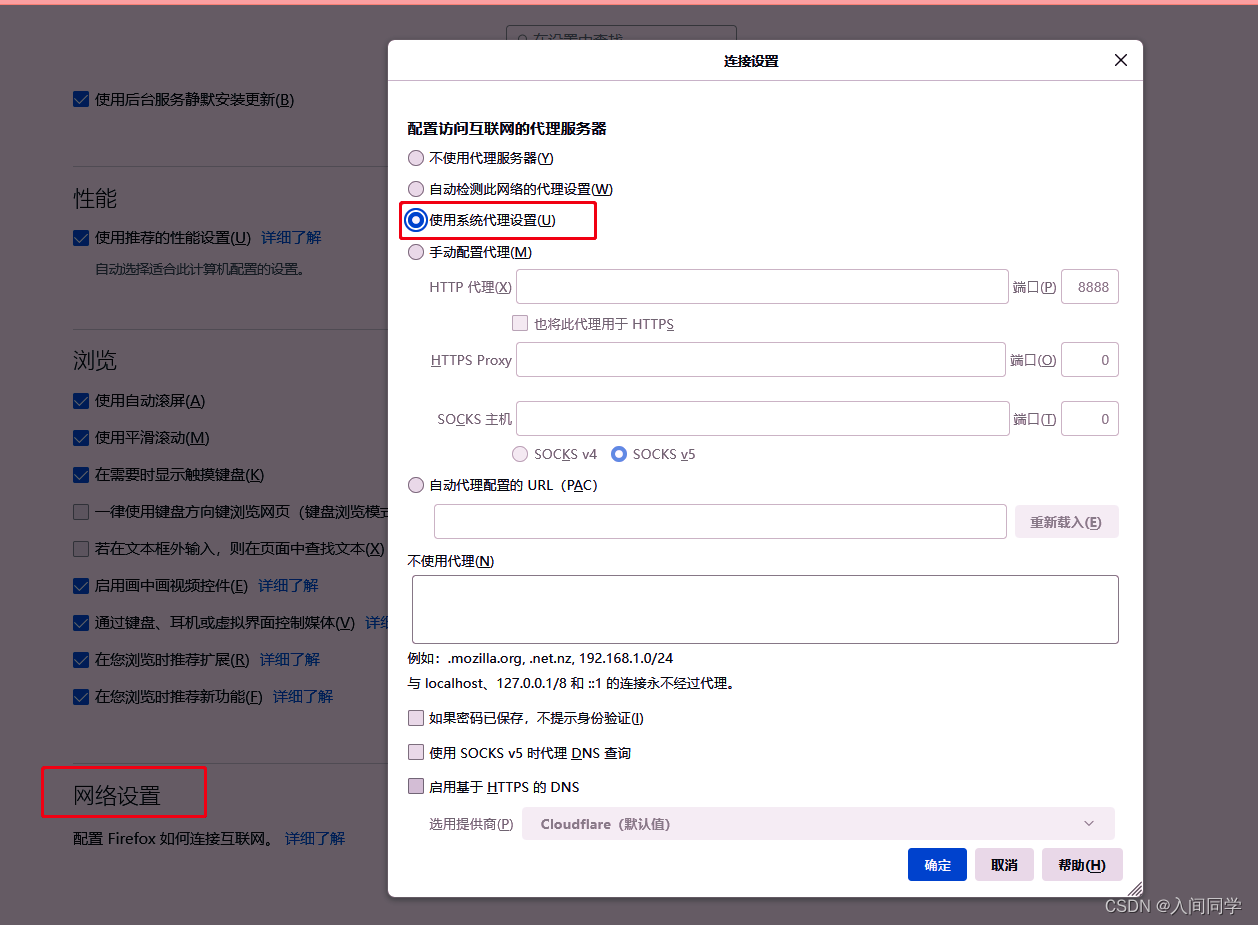The width and height of the screenshot is (1258, 925).
Task: Select 自动检测此网络的代理设置 option
Action: point(416,189)
